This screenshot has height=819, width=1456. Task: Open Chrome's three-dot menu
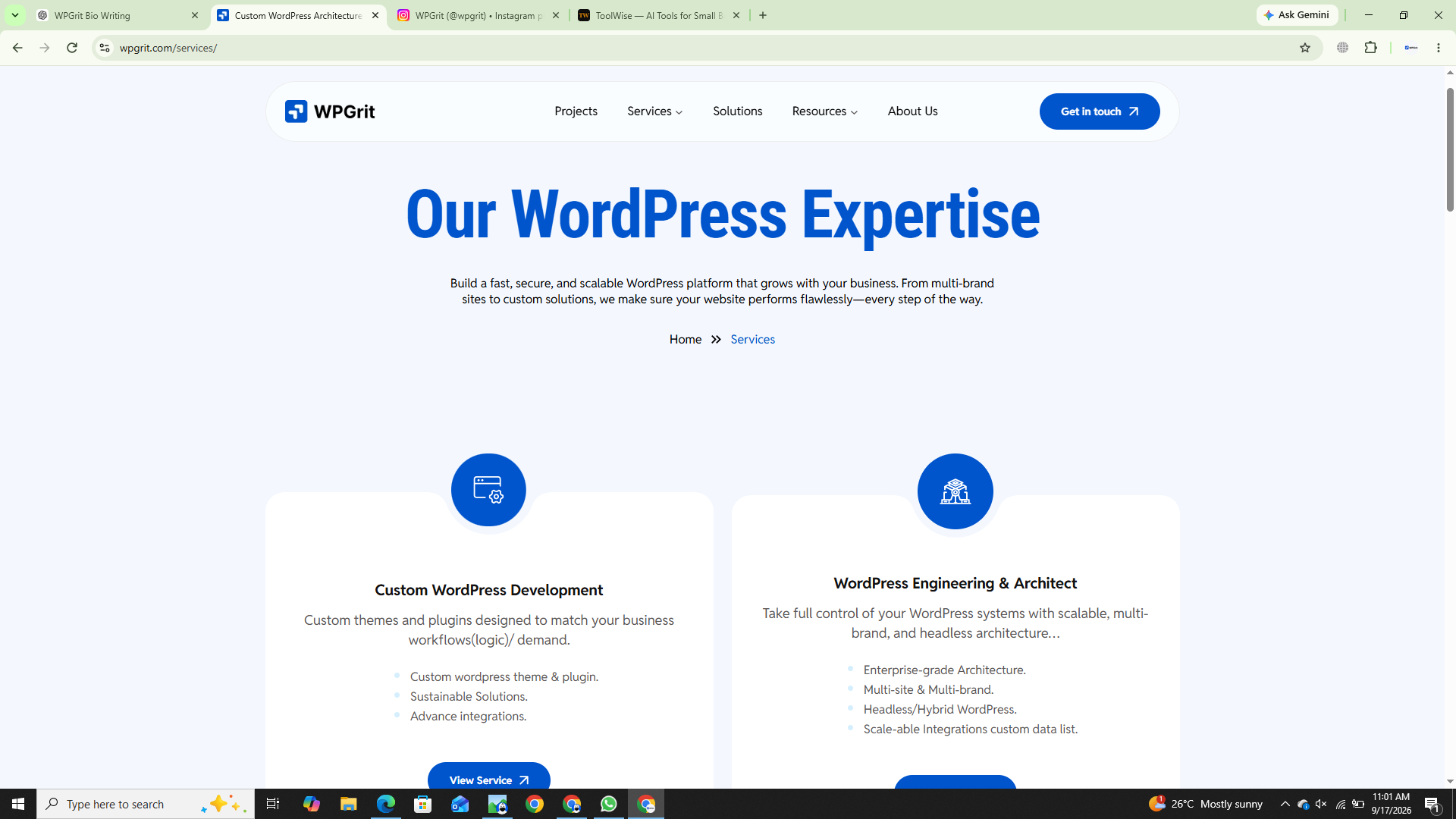[1439, 48]
